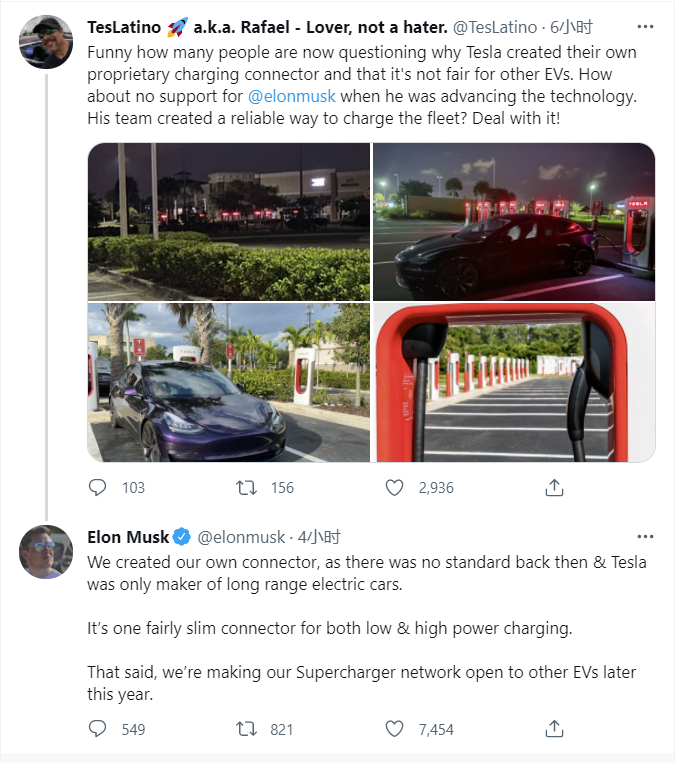View TesLatino's profile avatar
This screenshot has width=679, height=763.
[x=46, y=42]
